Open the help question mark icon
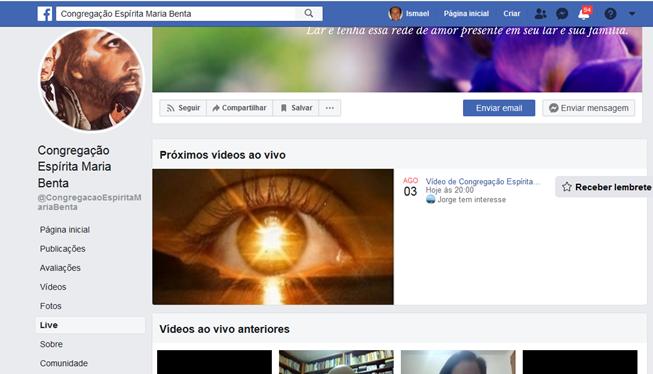The image size is (653, 374). pos(610,14)
